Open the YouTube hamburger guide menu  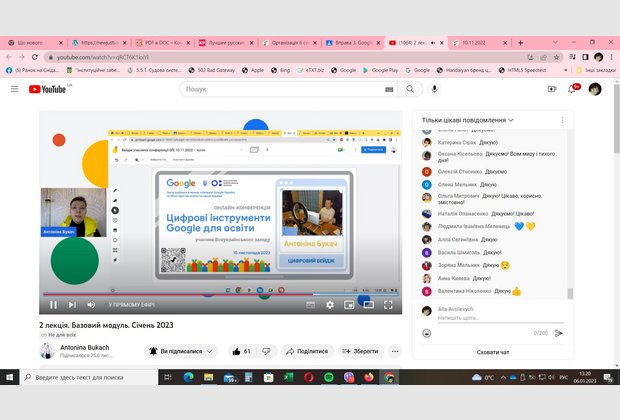click(x=15, y=89)
